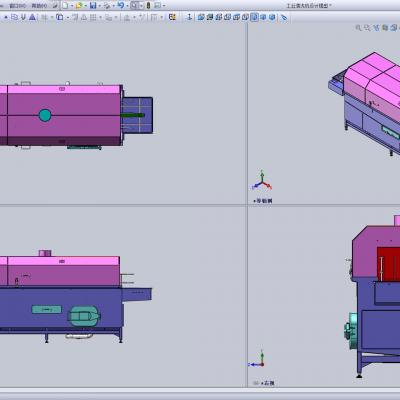400x400 pixels.
Task: Save the model with the floppy disk icon
Action: tap(93, 6)
